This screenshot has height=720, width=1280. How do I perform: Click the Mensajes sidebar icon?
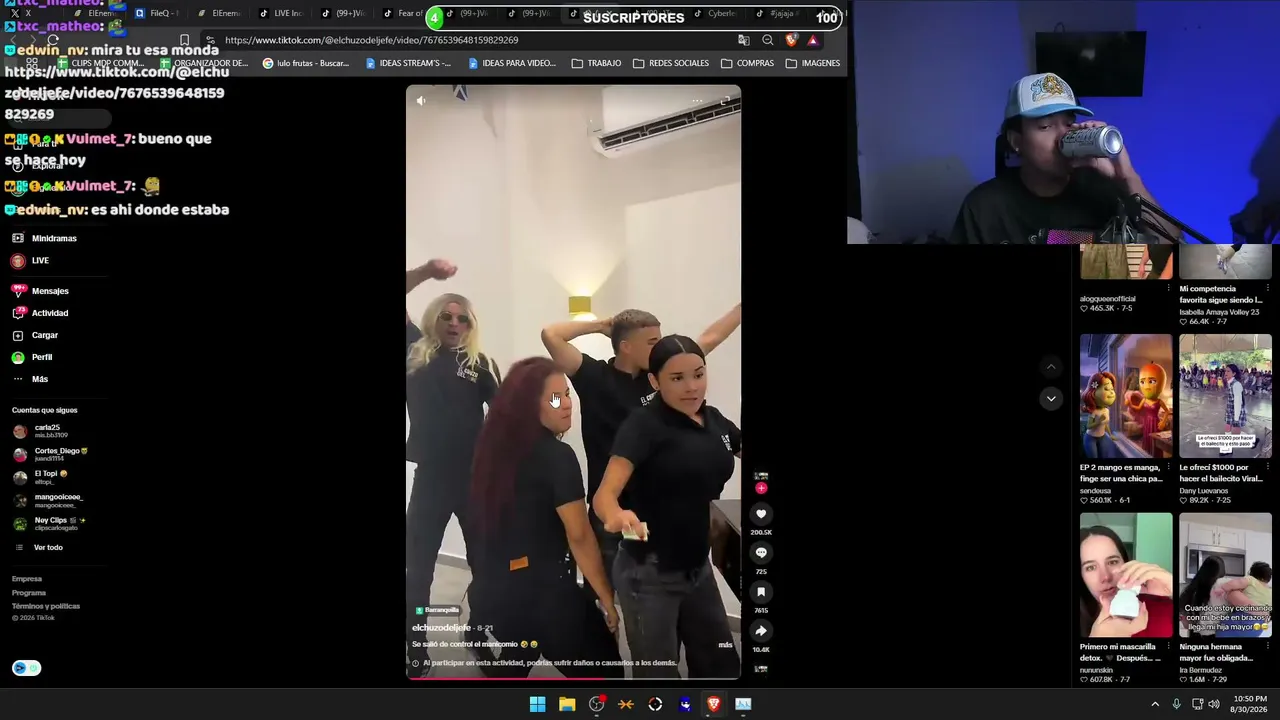click(18, 291)
